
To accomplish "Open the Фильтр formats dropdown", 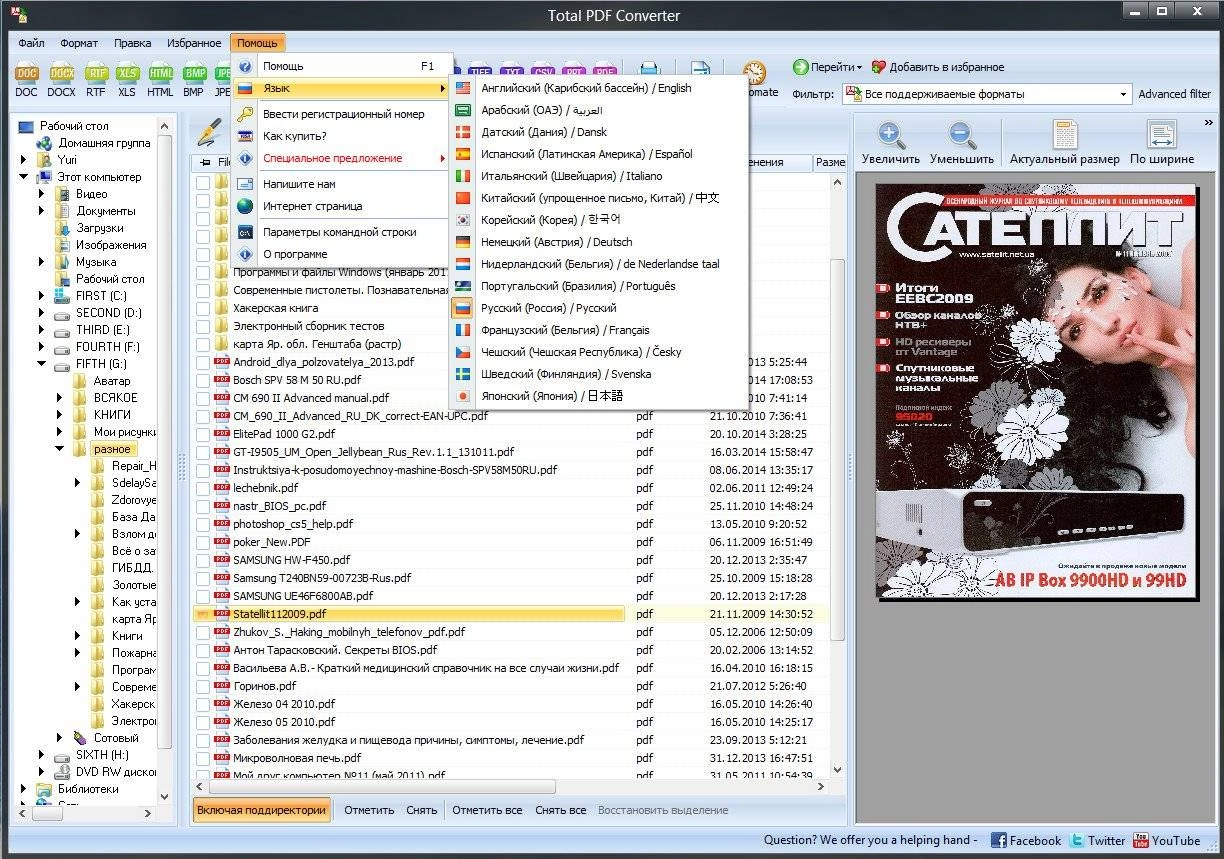I will 1124,94.
